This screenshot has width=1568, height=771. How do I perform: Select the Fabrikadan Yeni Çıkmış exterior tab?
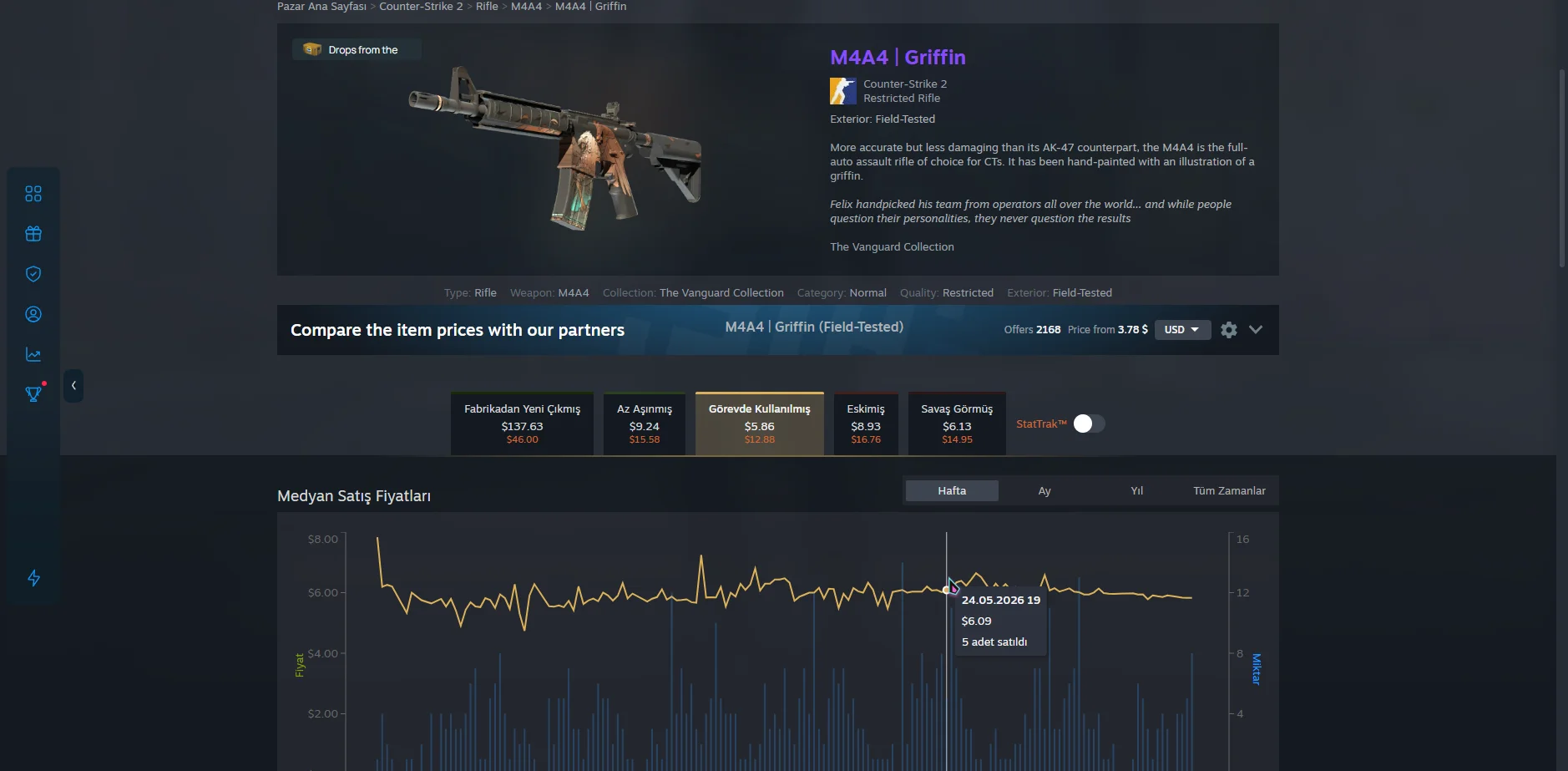[522, 424]
